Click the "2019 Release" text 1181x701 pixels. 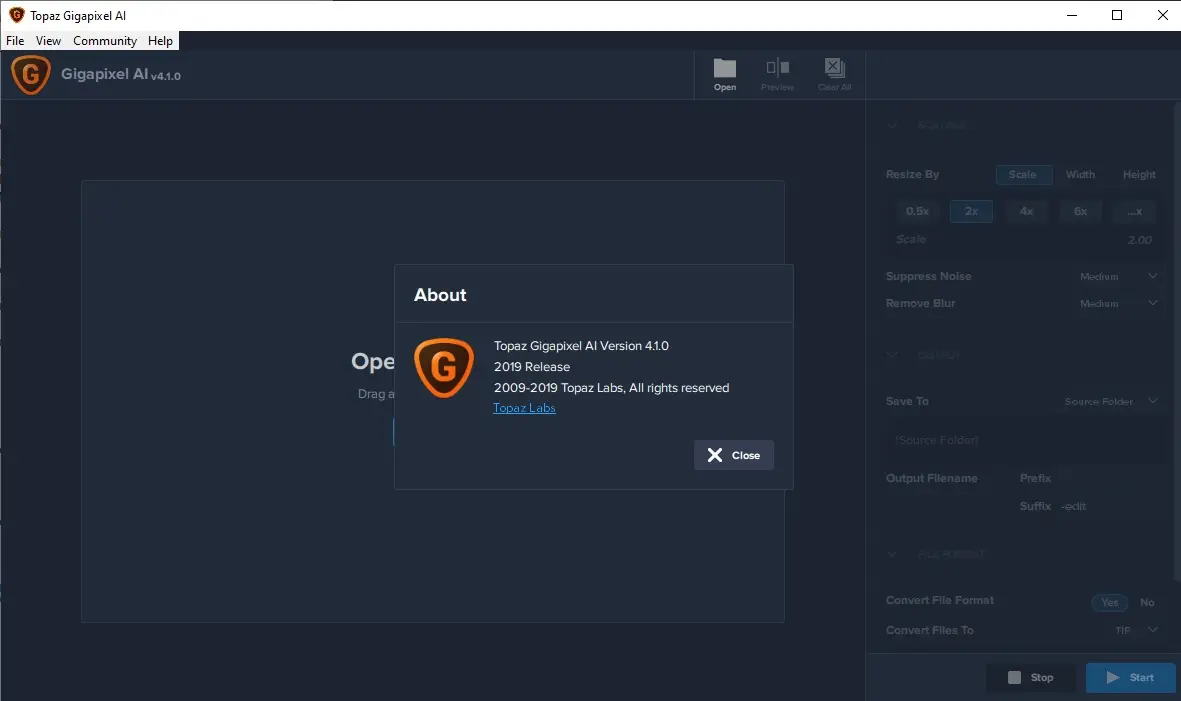click(x=532, y=367)
